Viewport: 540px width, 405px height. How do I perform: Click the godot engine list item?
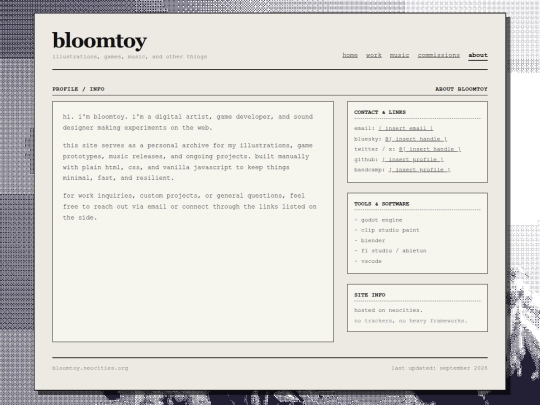(x=378, y=220)
